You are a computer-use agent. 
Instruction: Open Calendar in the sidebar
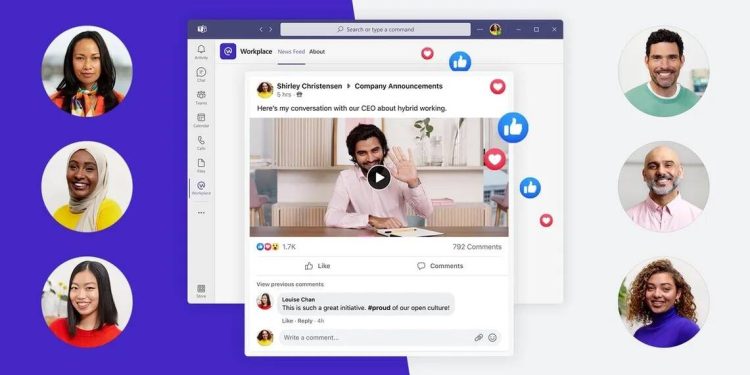[x=201, y=120]
